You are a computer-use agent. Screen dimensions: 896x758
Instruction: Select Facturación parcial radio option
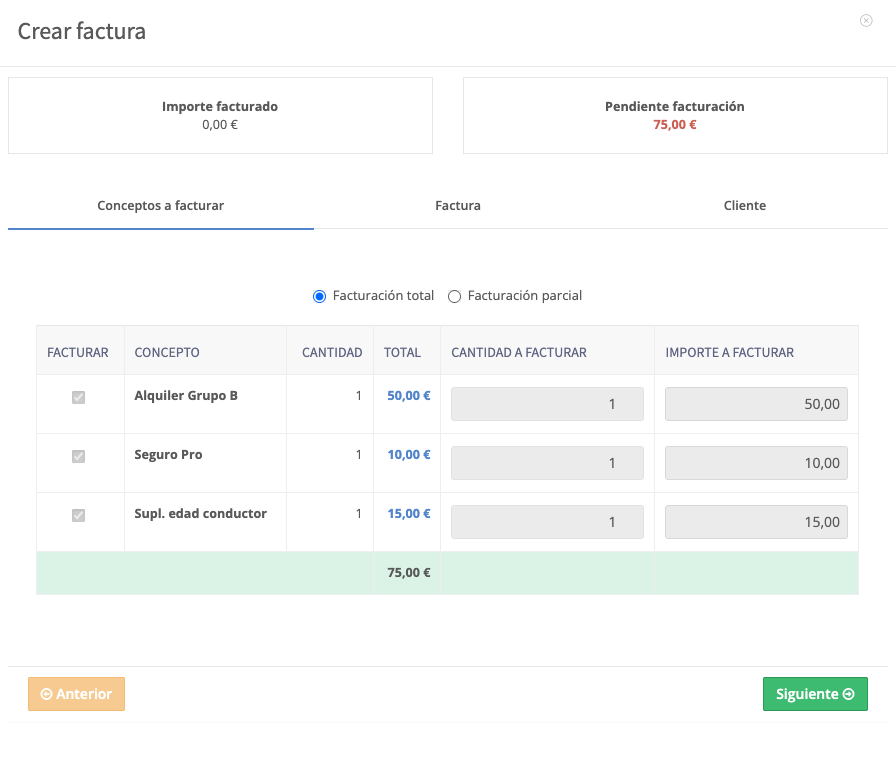pyautogui.click(x=454, y=296)
